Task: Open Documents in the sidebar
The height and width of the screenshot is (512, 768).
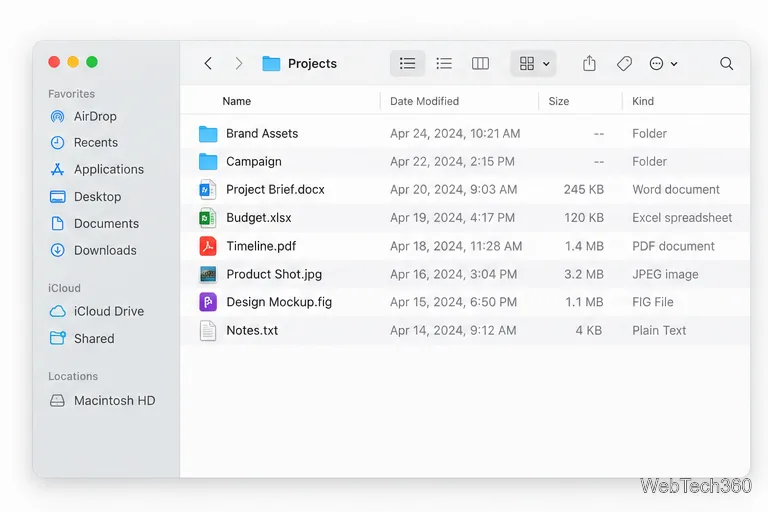Action: (x=95, y=223)
